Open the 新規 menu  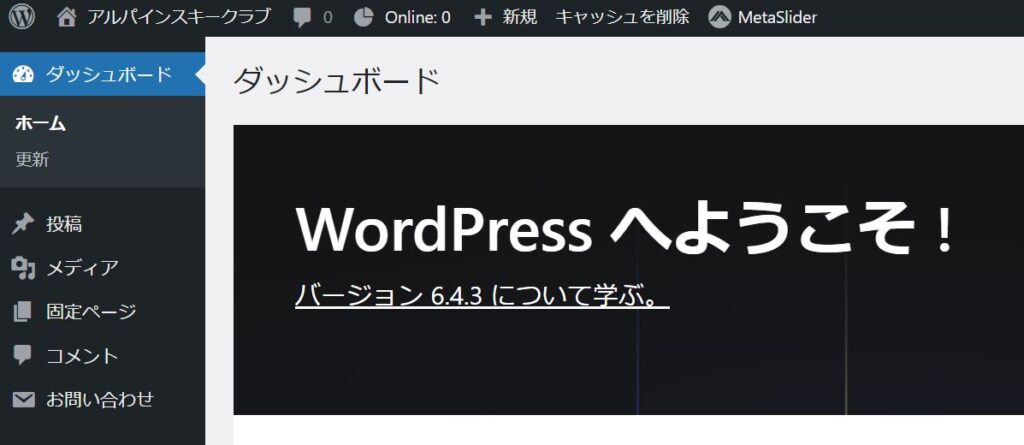point(520,18)
